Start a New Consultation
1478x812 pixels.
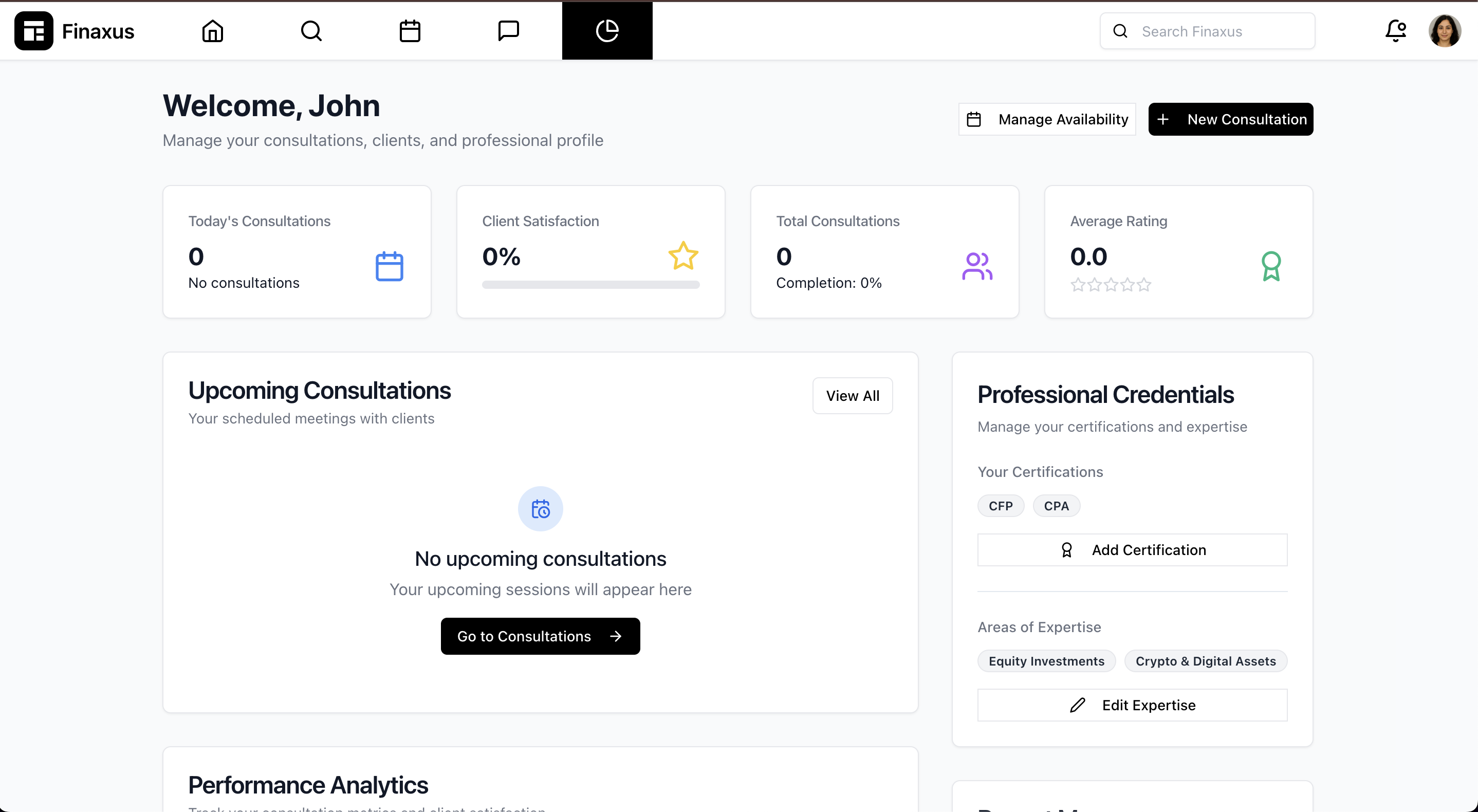point(1231,119)
